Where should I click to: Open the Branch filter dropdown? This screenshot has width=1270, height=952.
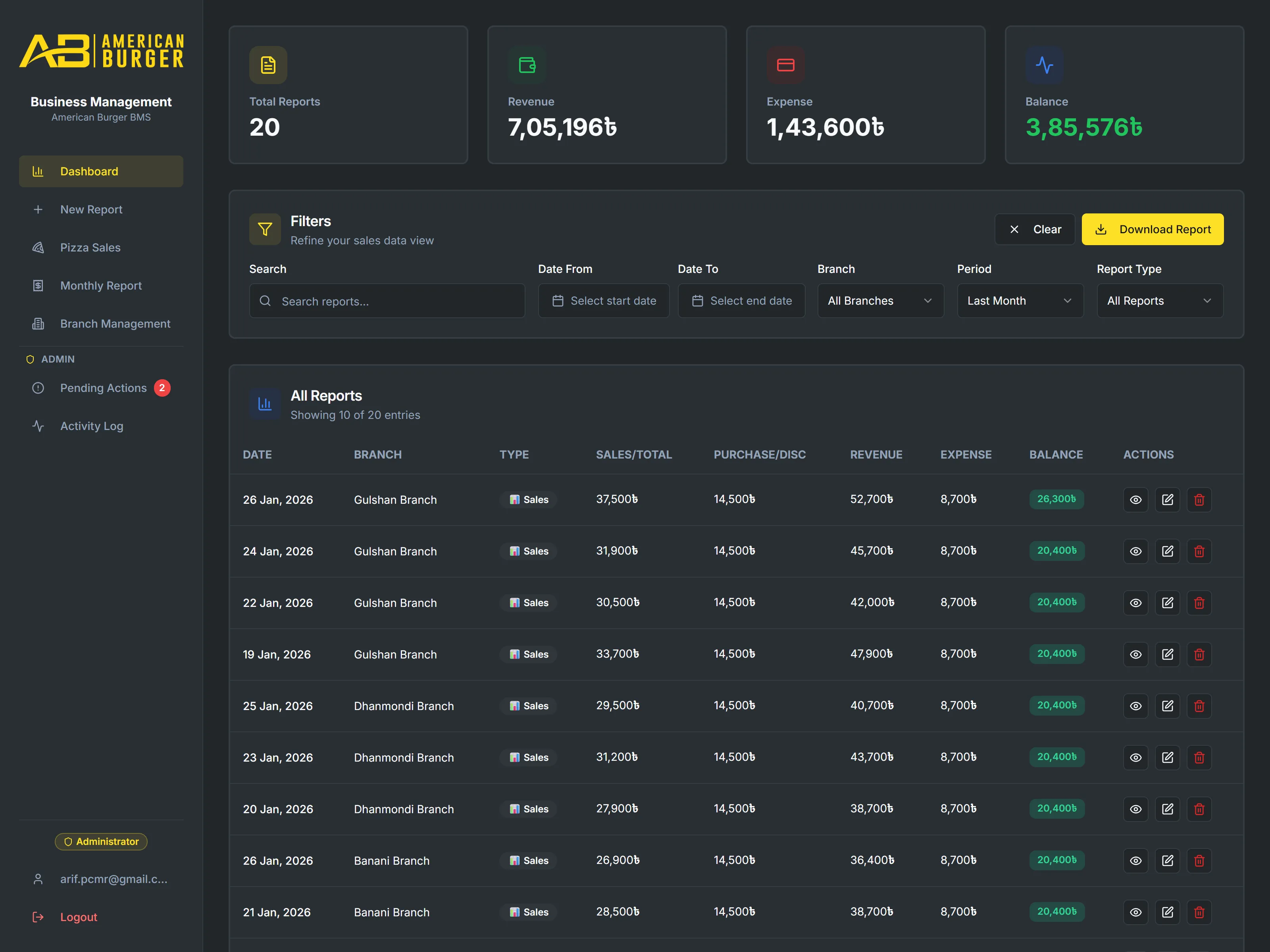pyautogui.click(x=880, y=300)
